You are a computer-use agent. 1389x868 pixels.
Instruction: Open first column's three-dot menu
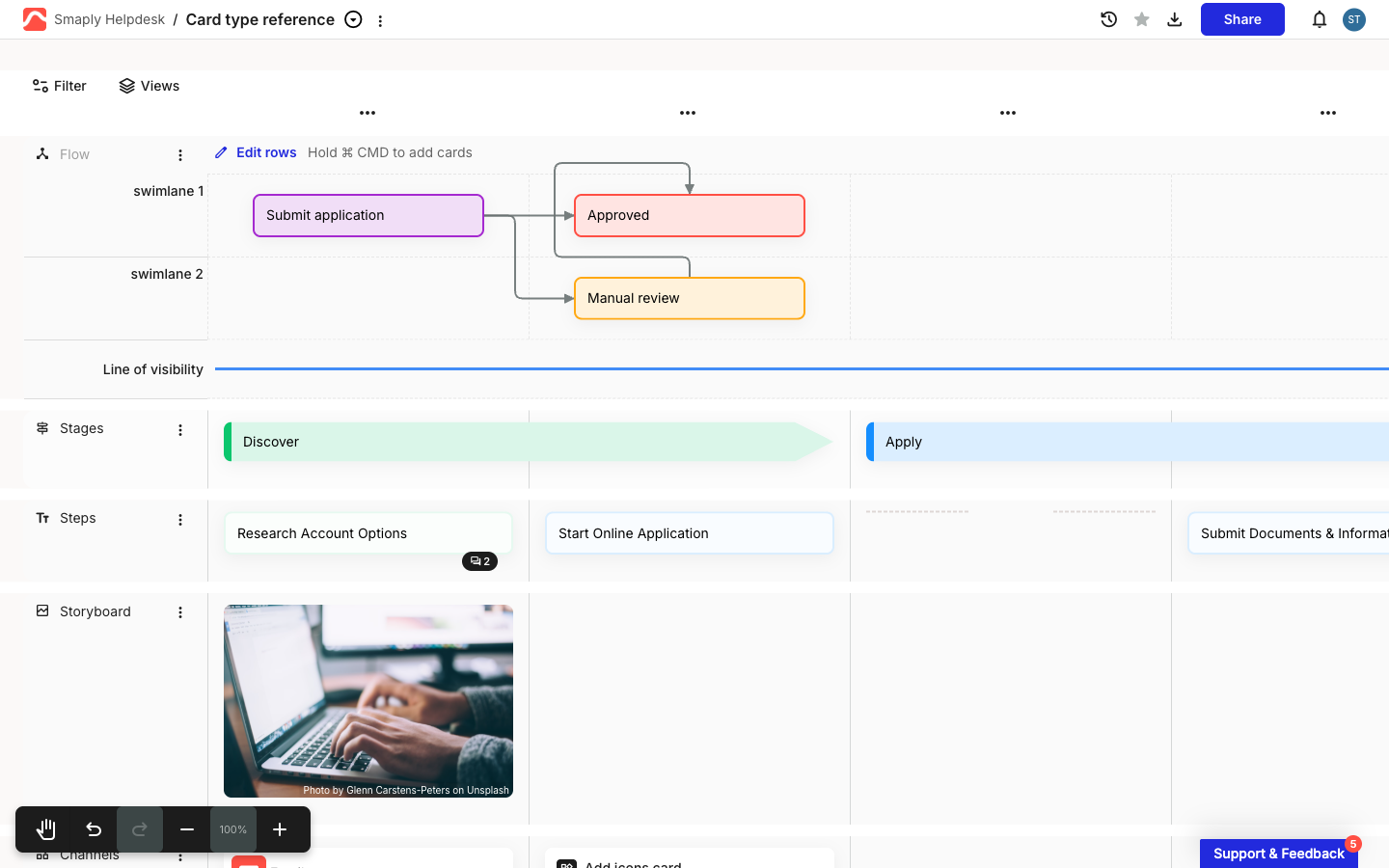[x=368, y=113]
